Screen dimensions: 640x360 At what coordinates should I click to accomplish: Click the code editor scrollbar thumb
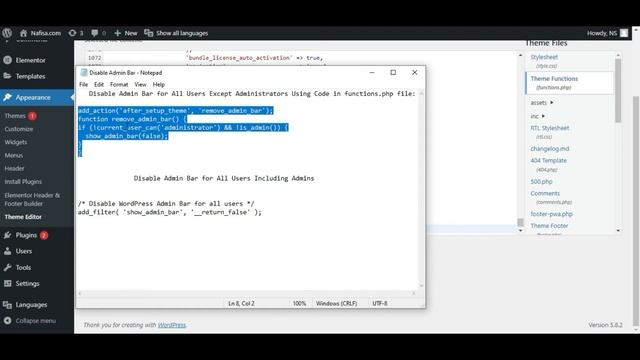(x=520, y=222)
